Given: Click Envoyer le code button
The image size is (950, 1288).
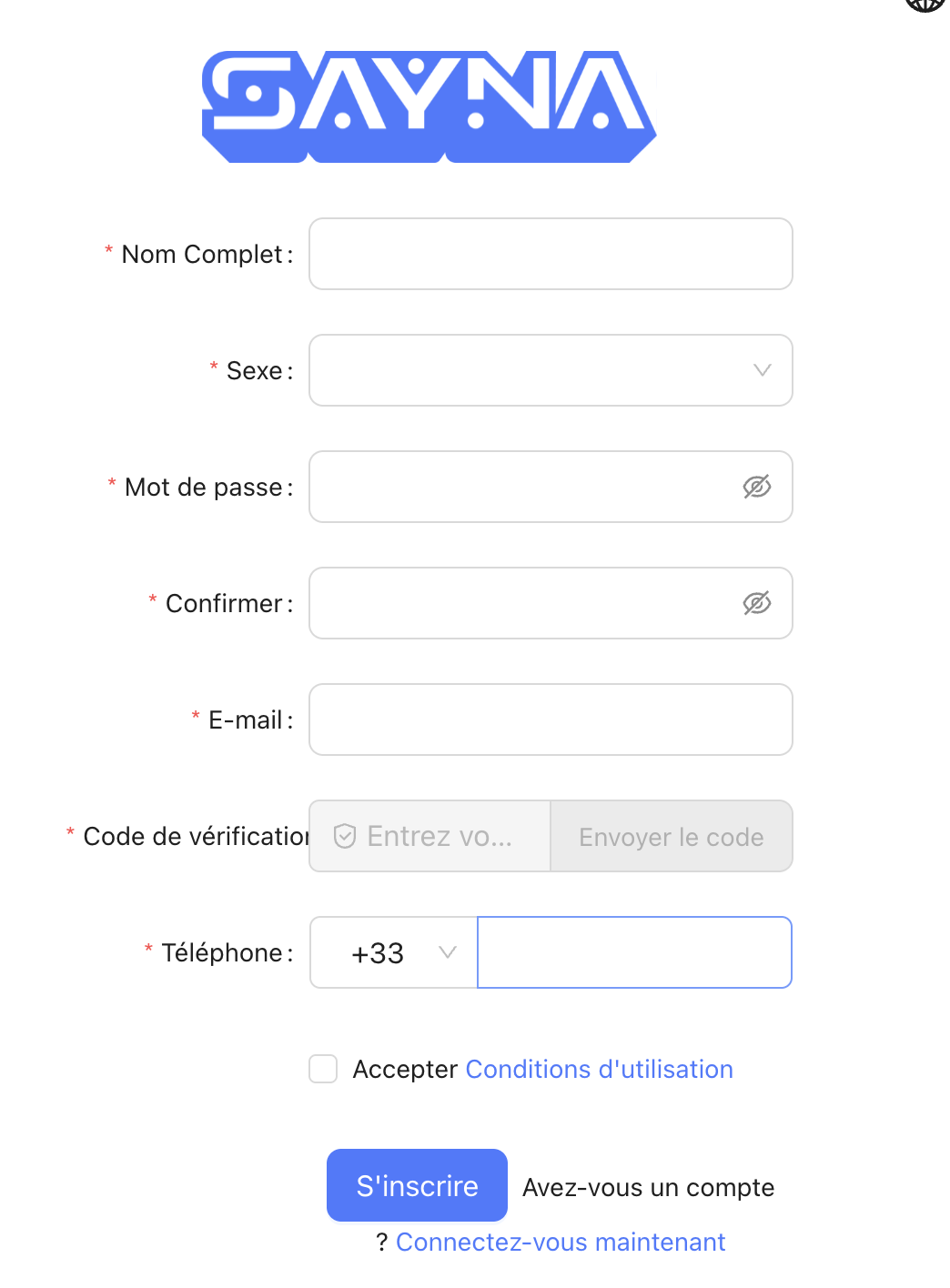Looking at the screenshot, I should (672, 837).
